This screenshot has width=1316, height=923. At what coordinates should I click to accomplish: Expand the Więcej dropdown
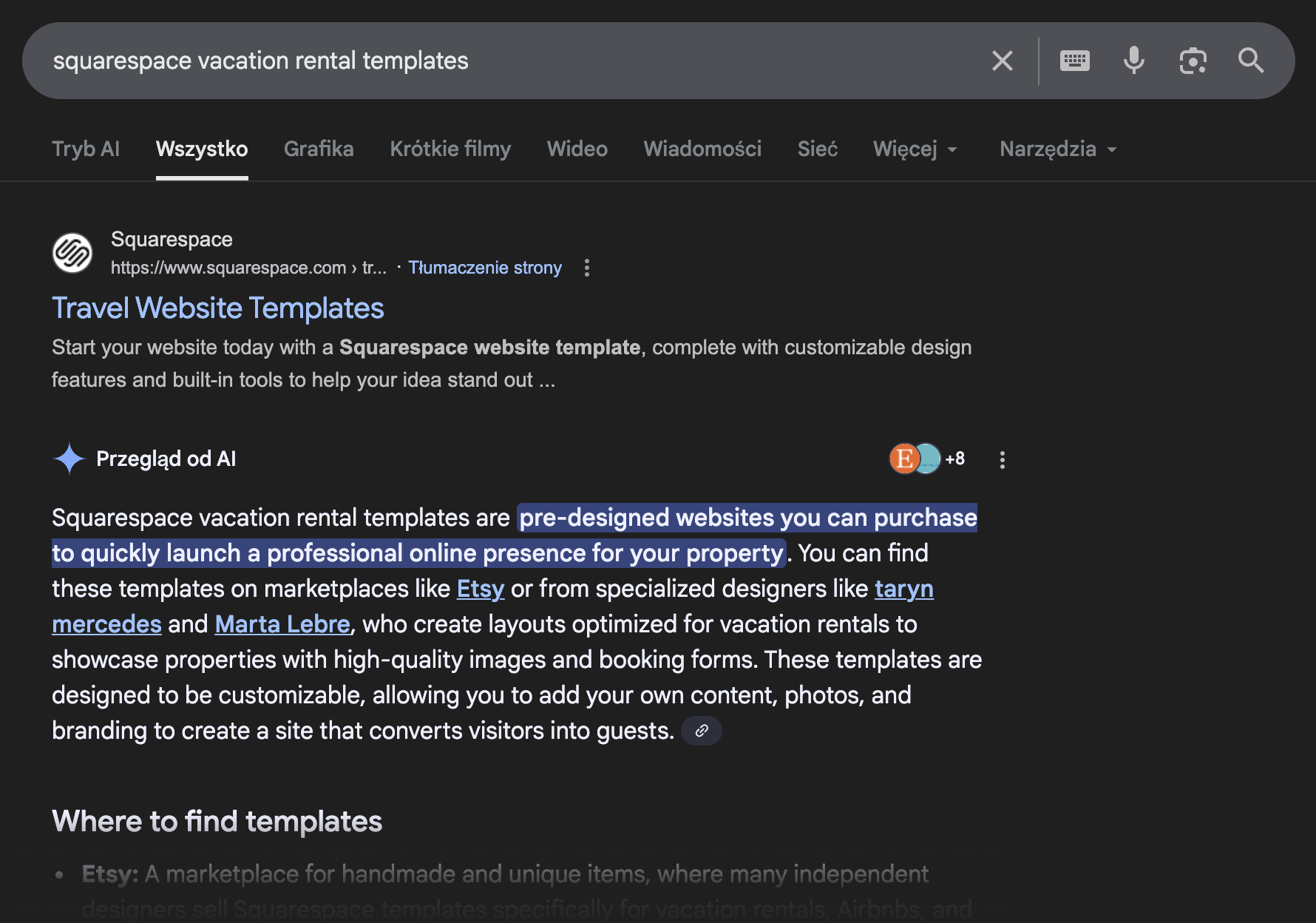tap(915, 149)
